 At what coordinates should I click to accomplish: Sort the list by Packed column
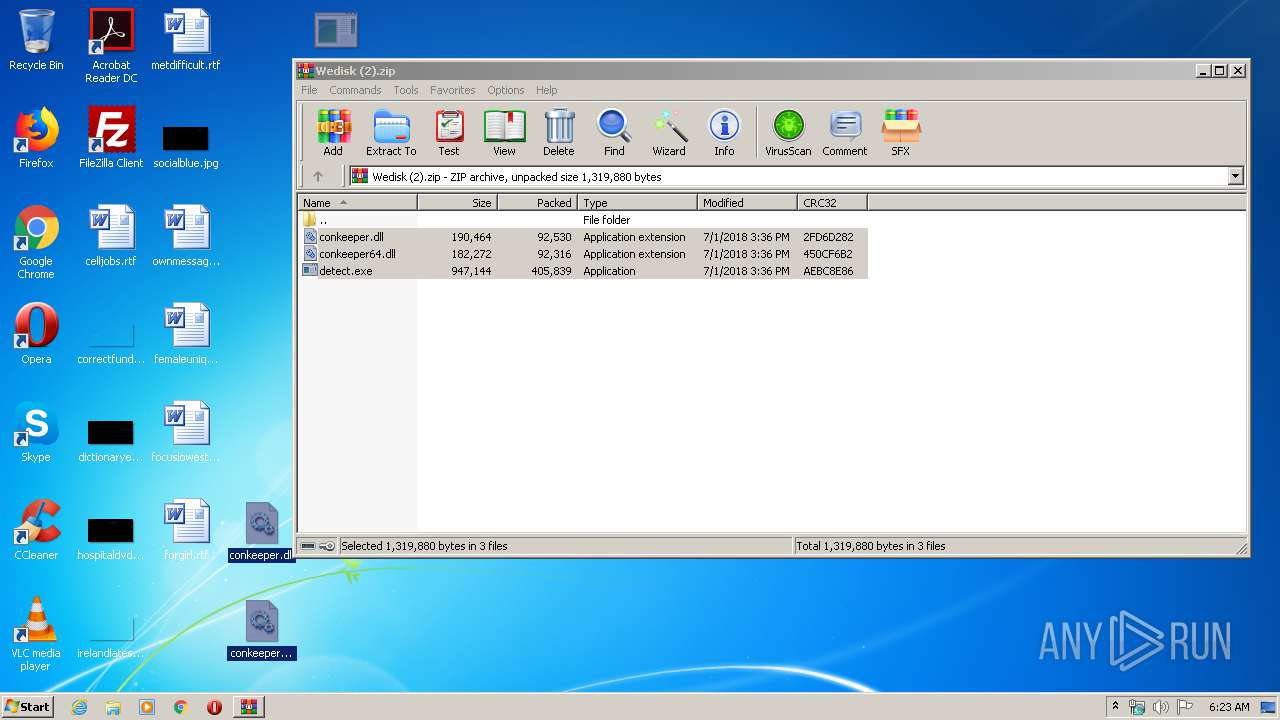pos(537,202)
